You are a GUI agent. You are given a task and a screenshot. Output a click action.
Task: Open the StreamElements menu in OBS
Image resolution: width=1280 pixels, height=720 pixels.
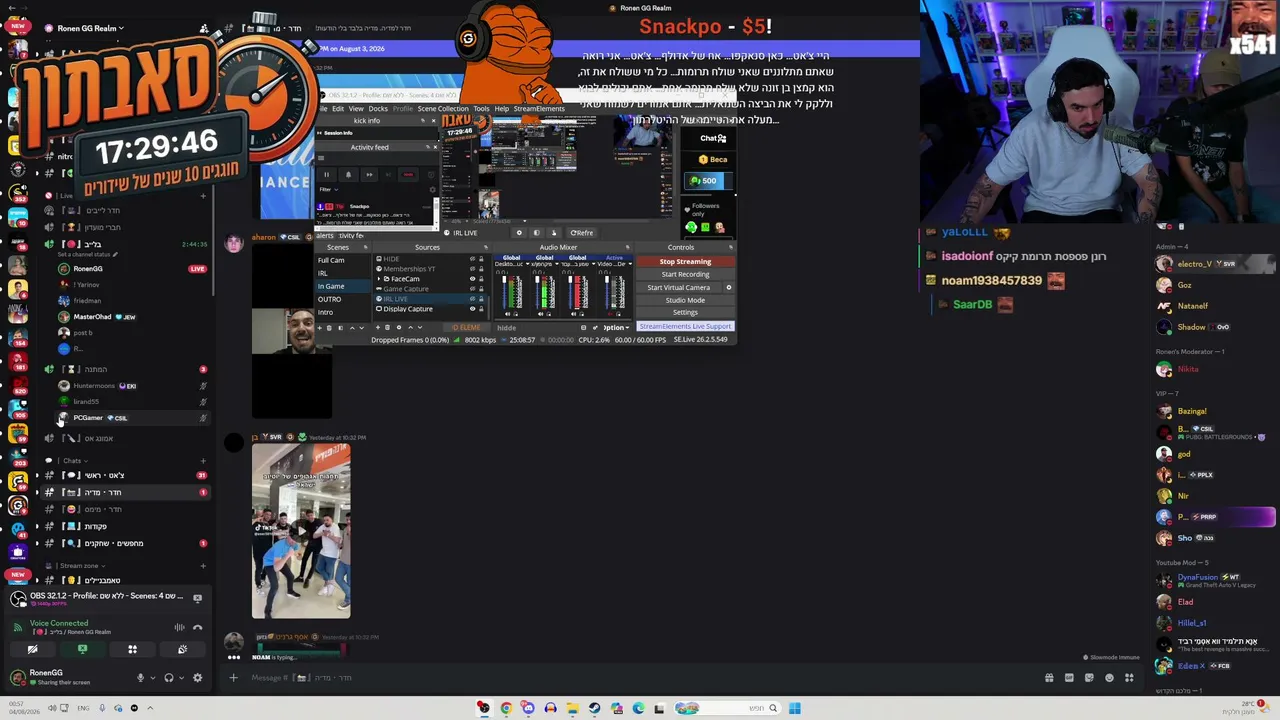click(539, 109)
